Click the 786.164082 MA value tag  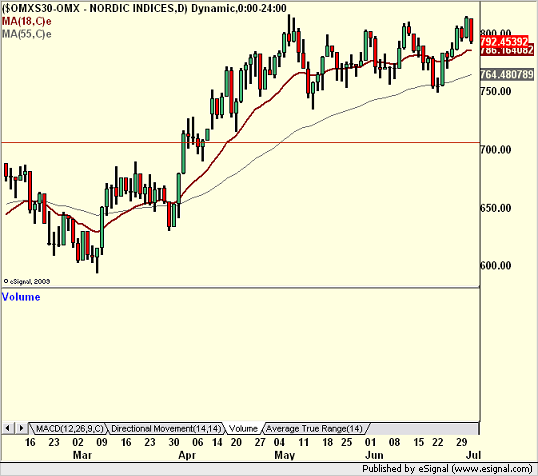(507, 50)
